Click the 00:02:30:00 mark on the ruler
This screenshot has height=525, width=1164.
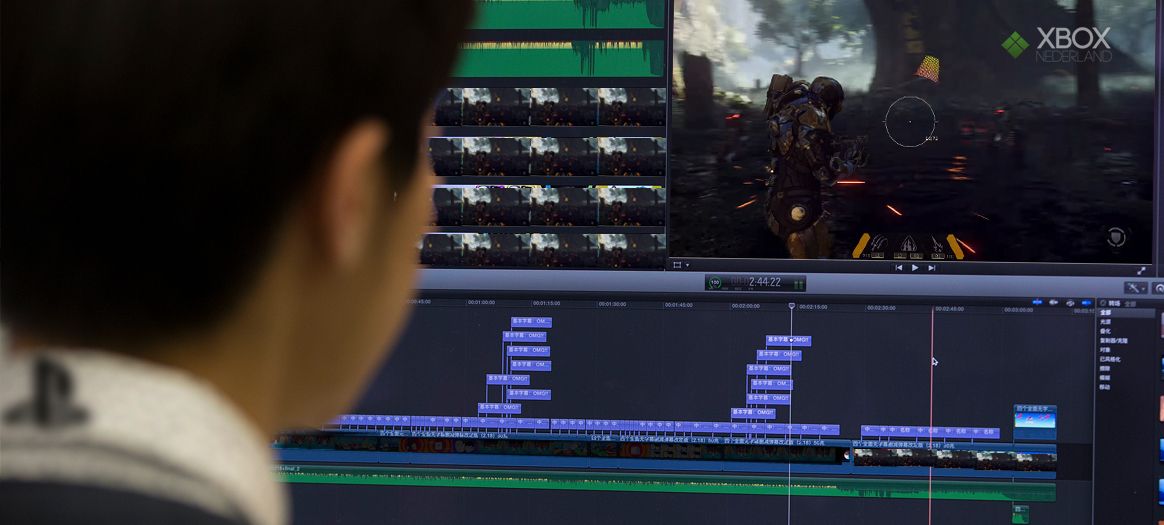pyautogui.click(x=881, y=307)
